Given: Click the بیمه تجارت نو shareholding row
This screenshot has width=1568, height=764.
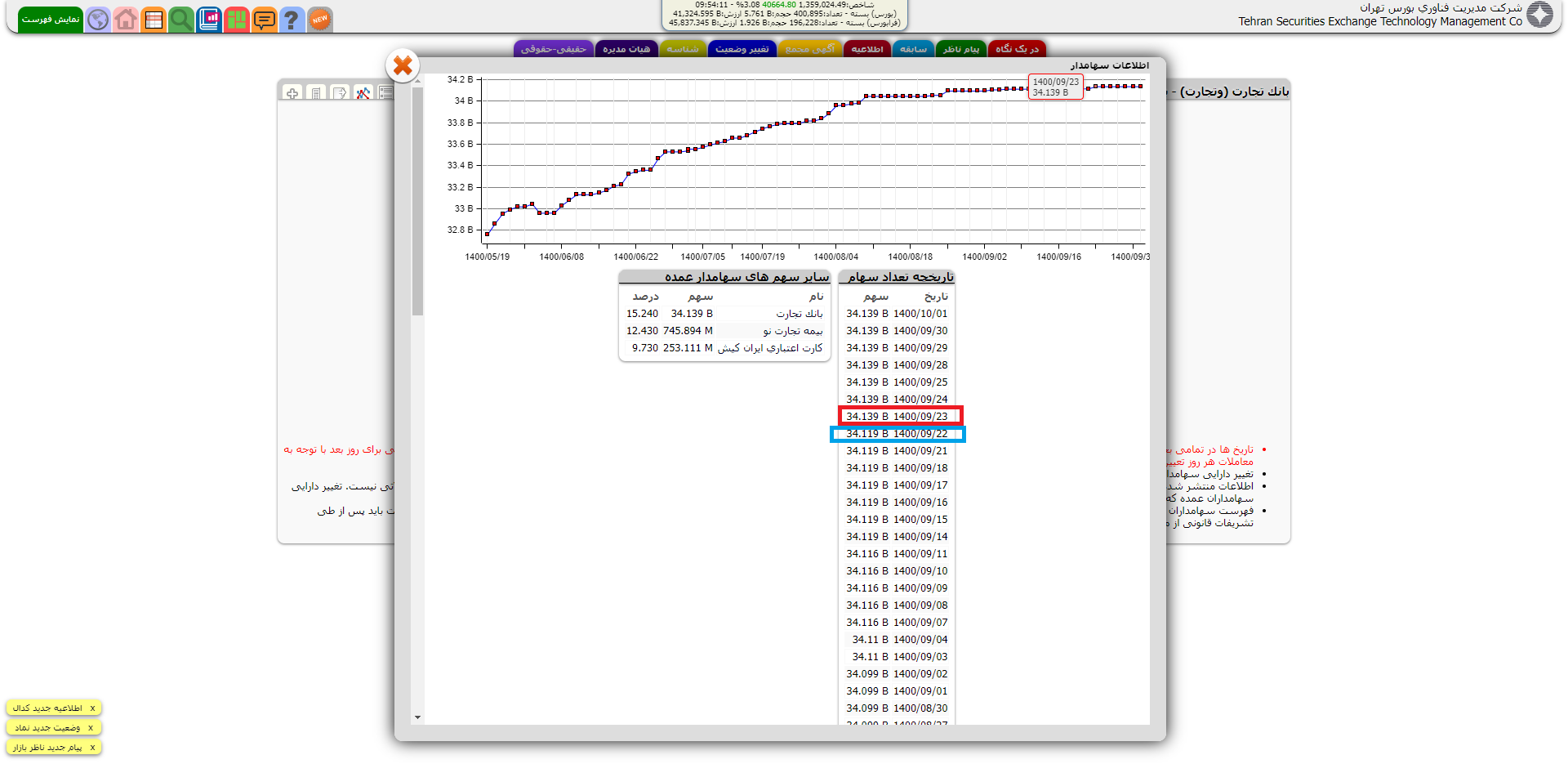Looking at the screenshot, I should [724, 331].
